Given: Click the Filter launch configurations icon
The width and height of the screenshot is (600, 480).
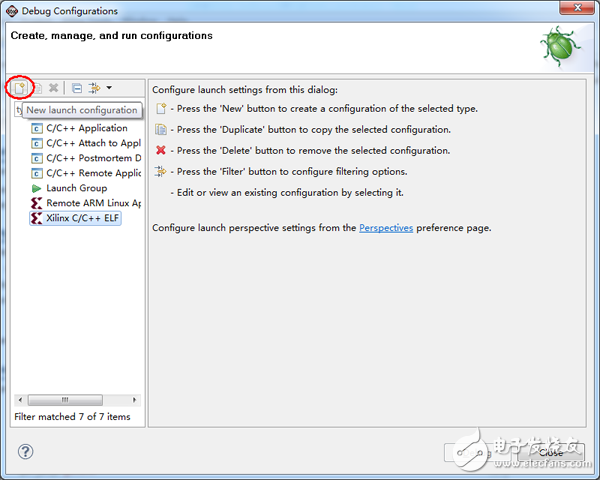Looking at the screenshot, I should [x=94, y=88].
